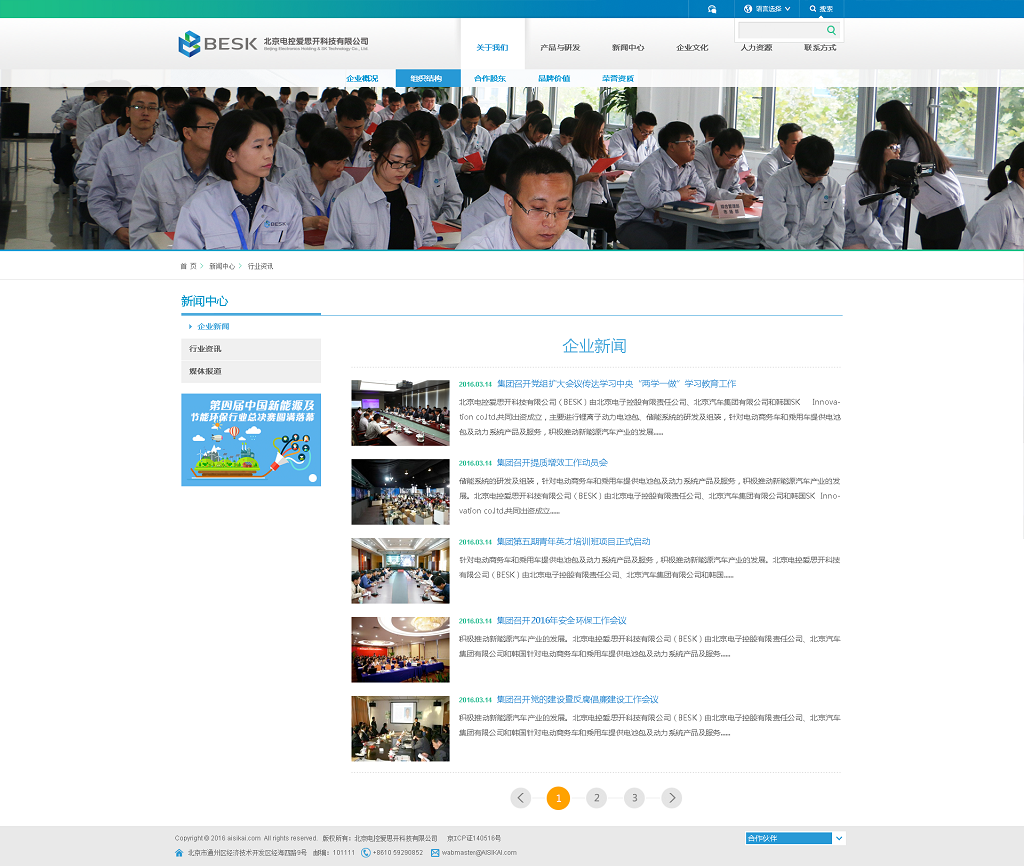Click the email envelope icon in footer

435,853
